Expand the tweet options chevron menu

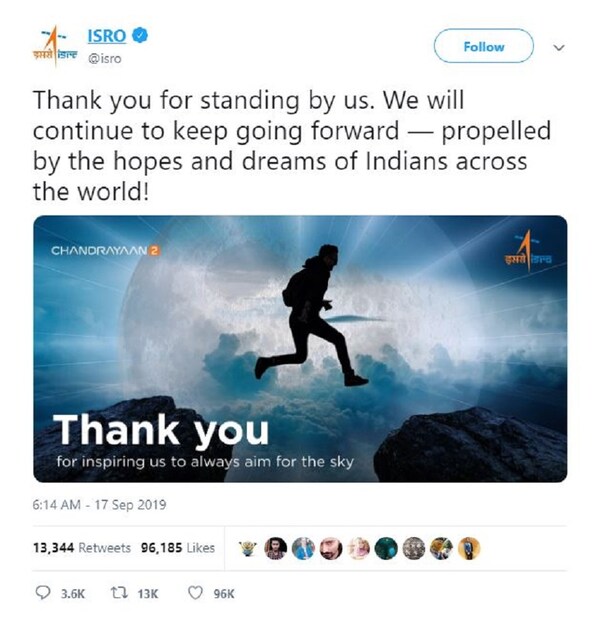[x=558, y=48]
